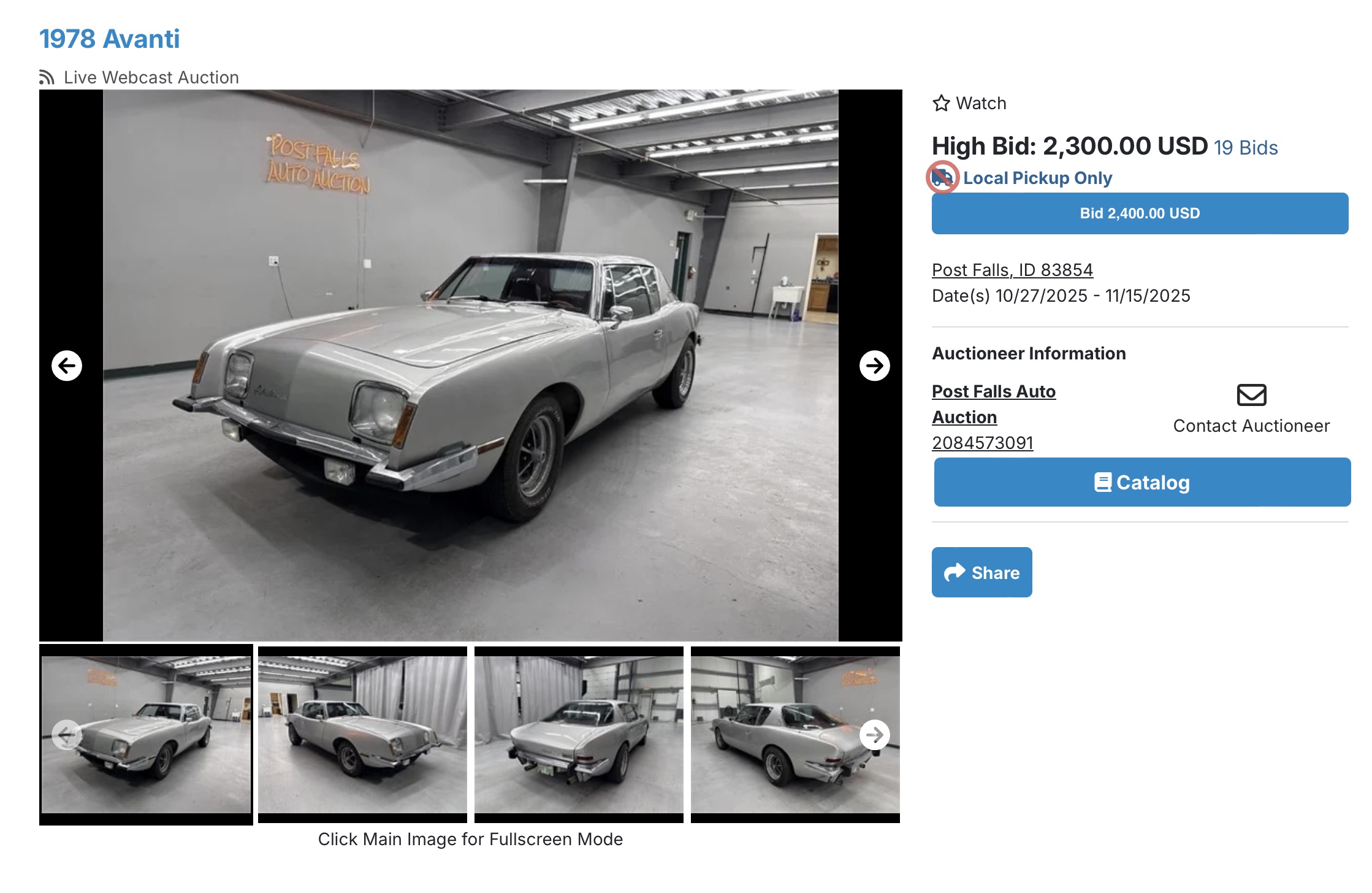This screenshot has height=893, width=1372.
Task: Select the second car thumbnail
Action: [362, 734]
